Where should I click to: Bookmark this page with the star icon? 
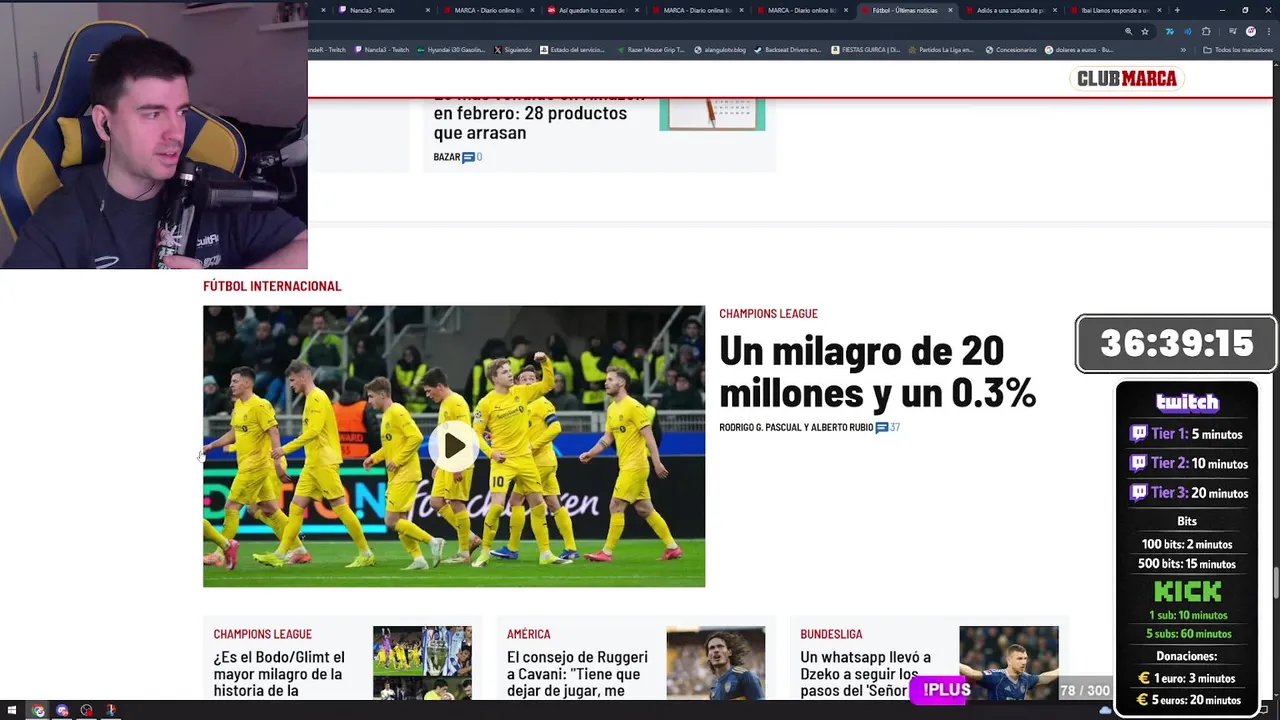(x=1145, y=31)
